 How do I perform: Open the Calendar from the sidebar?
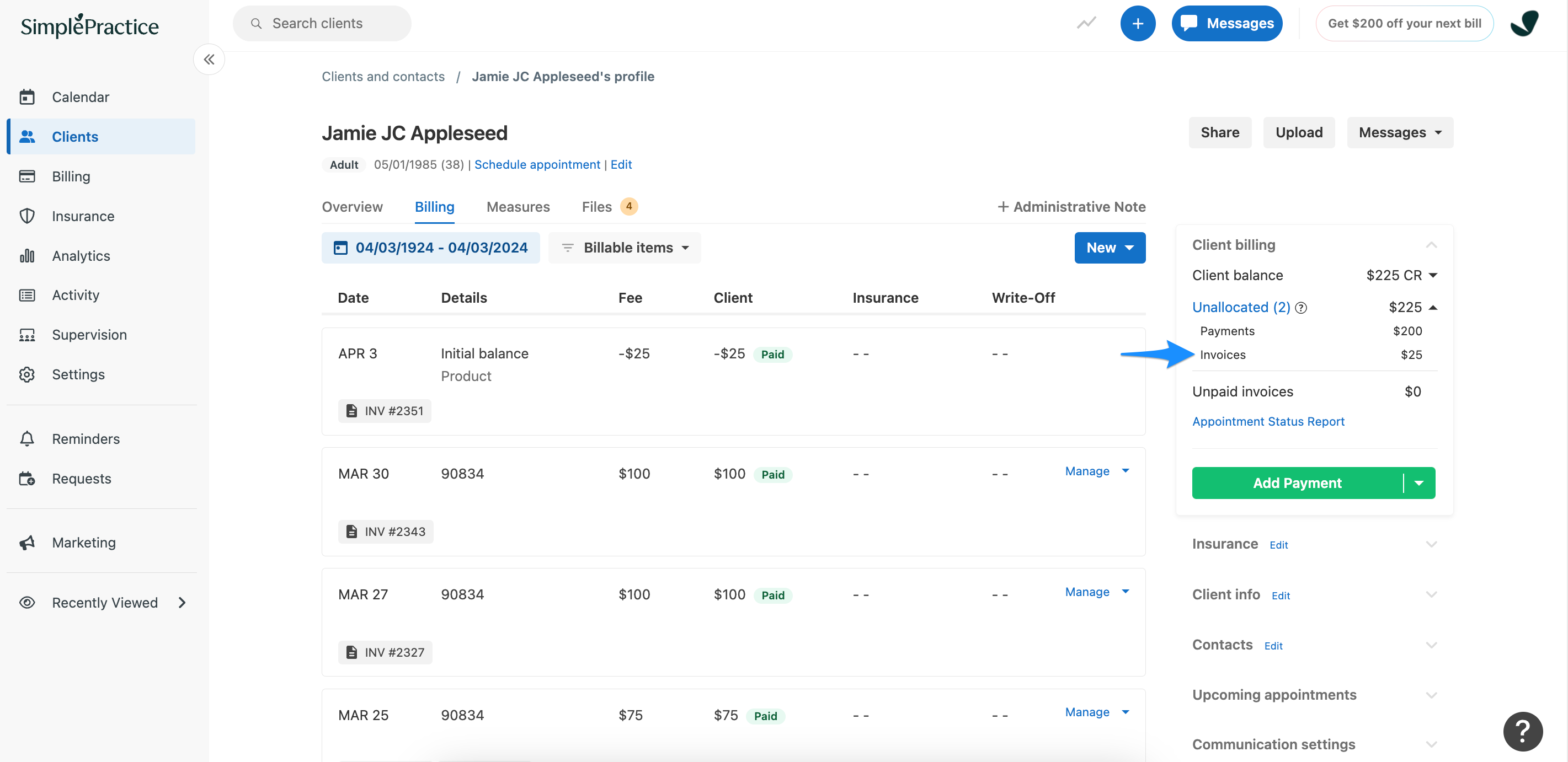tap(80, 96)
